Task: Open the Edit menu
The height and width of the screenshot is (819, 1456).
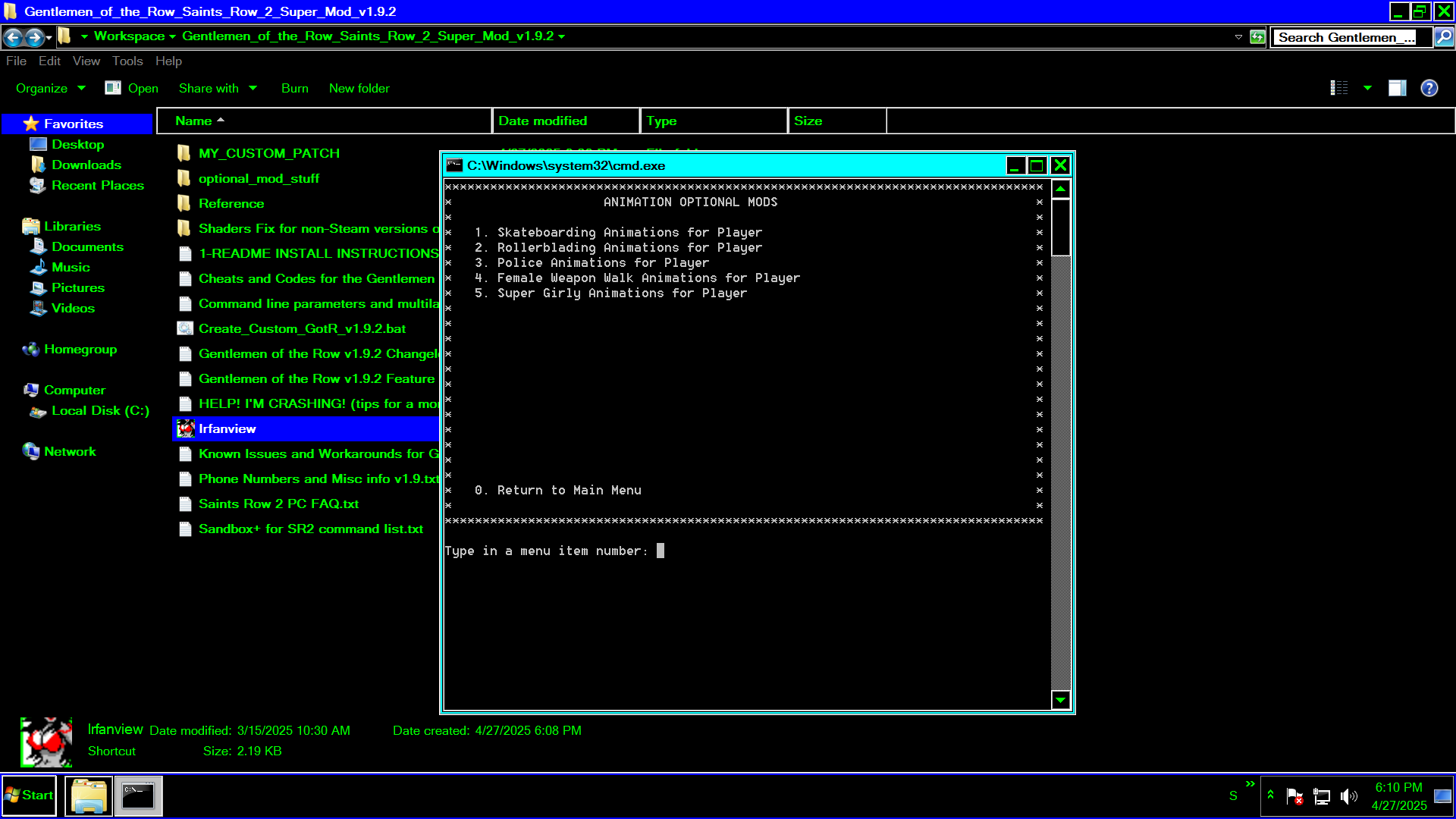Action: point(49,61)
